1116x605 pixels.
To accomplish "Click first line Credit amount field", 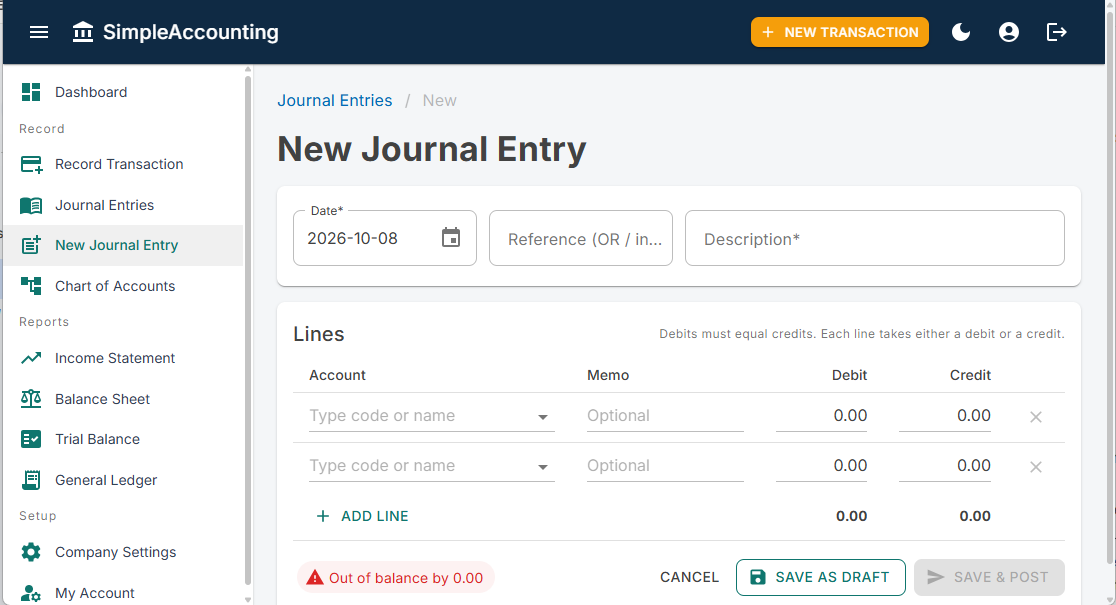I will click(x=944, y=416).
